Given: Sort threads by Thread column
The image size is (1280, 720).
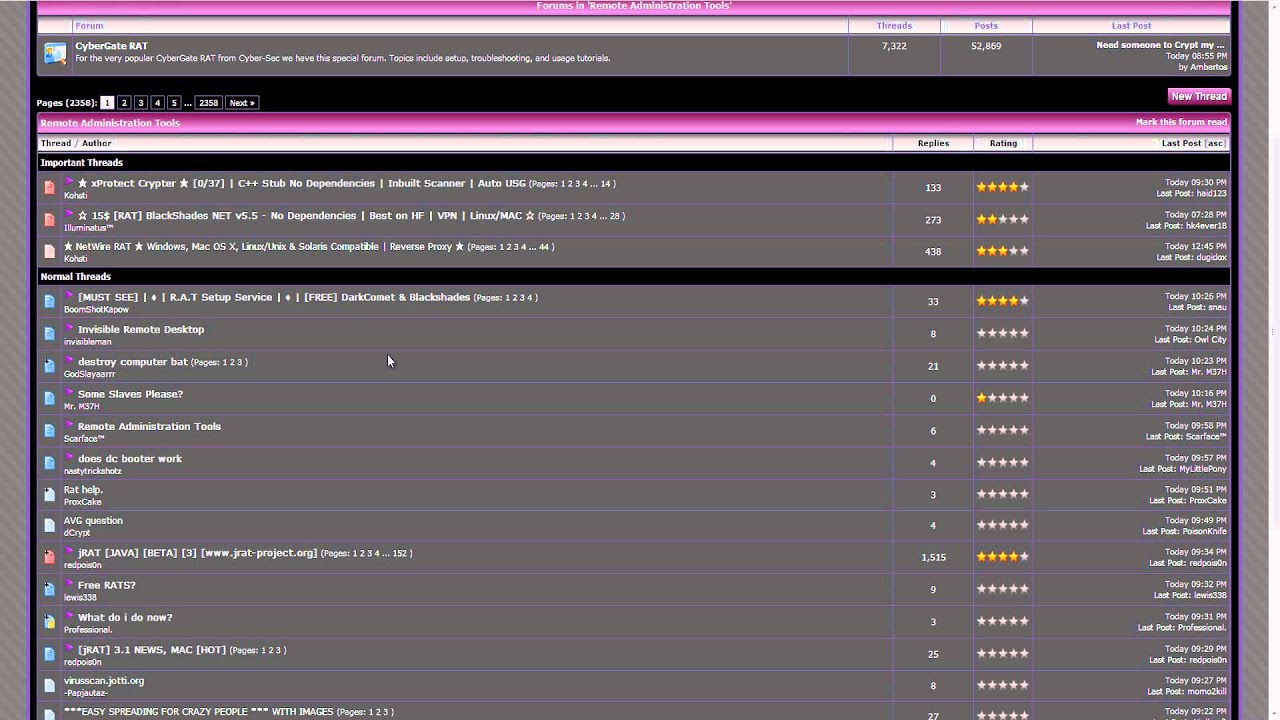Looking at the screenshot, I should 56,143.
